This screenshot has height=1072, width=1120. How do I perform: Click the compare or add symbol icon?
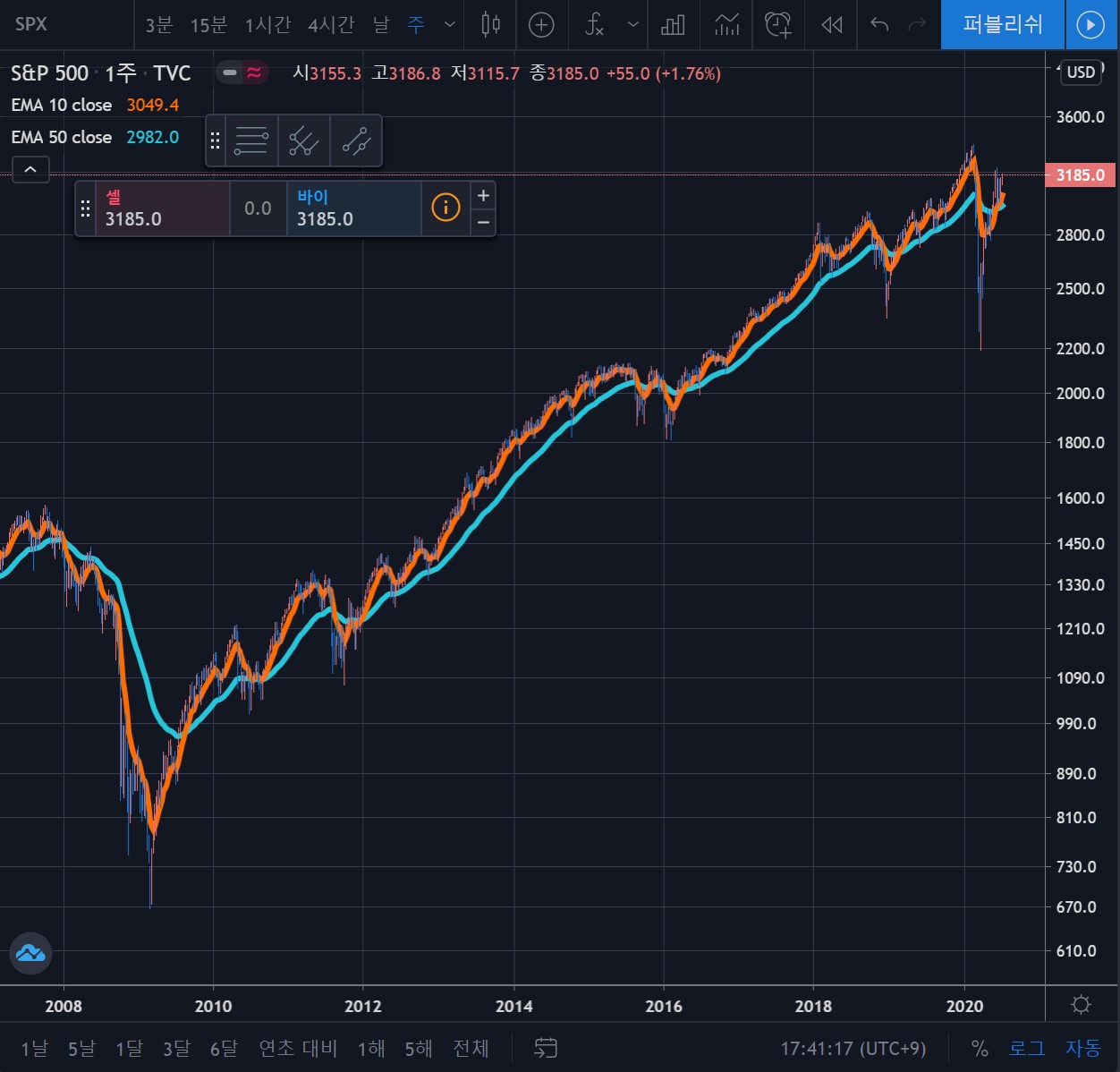coord(541,24)
